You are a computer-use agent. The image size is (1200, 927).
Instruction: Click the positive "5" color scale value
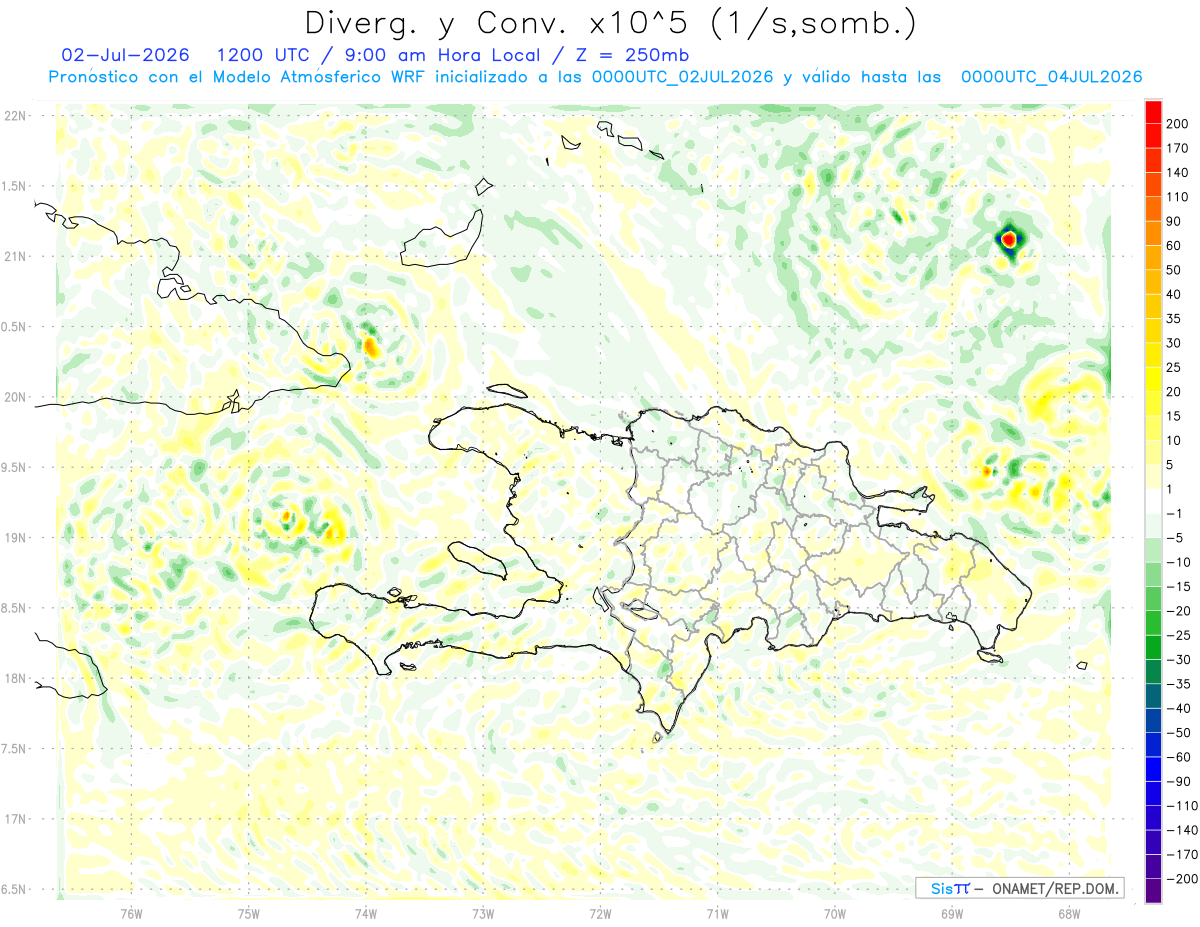pyautogui.click(x=1171, y=465)
